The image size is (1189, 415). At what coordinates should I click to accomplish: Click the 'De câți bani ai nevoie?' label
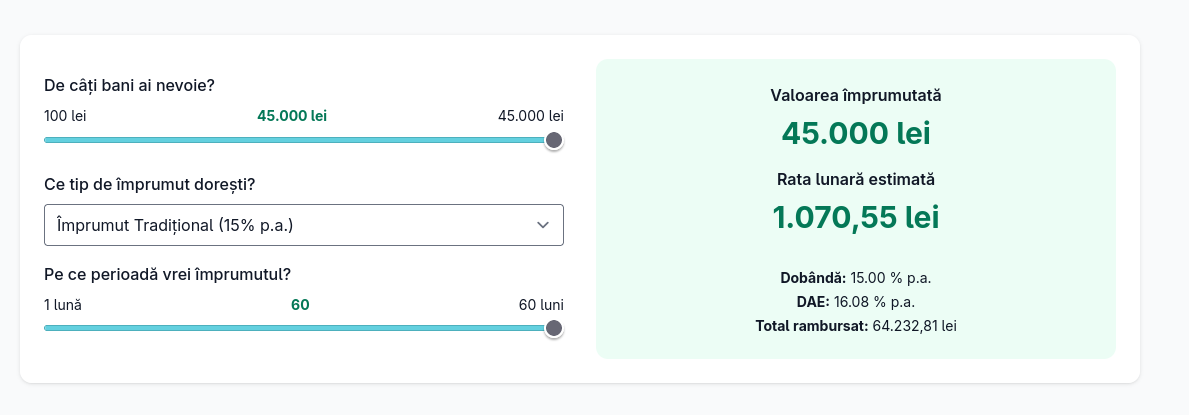pyautogui.click(x=129, y=85)
